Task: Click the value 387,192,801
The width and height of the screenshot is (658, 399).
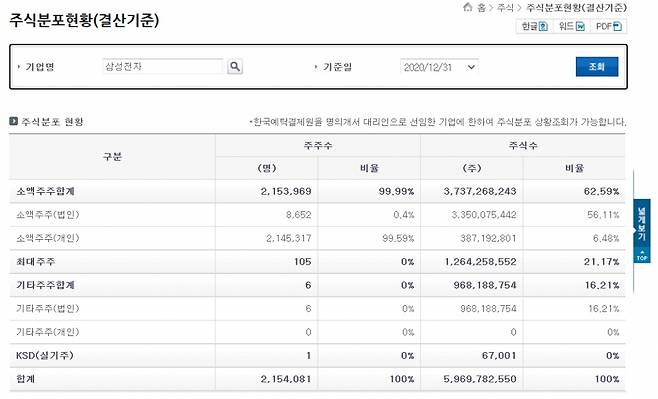Action: 488,238
